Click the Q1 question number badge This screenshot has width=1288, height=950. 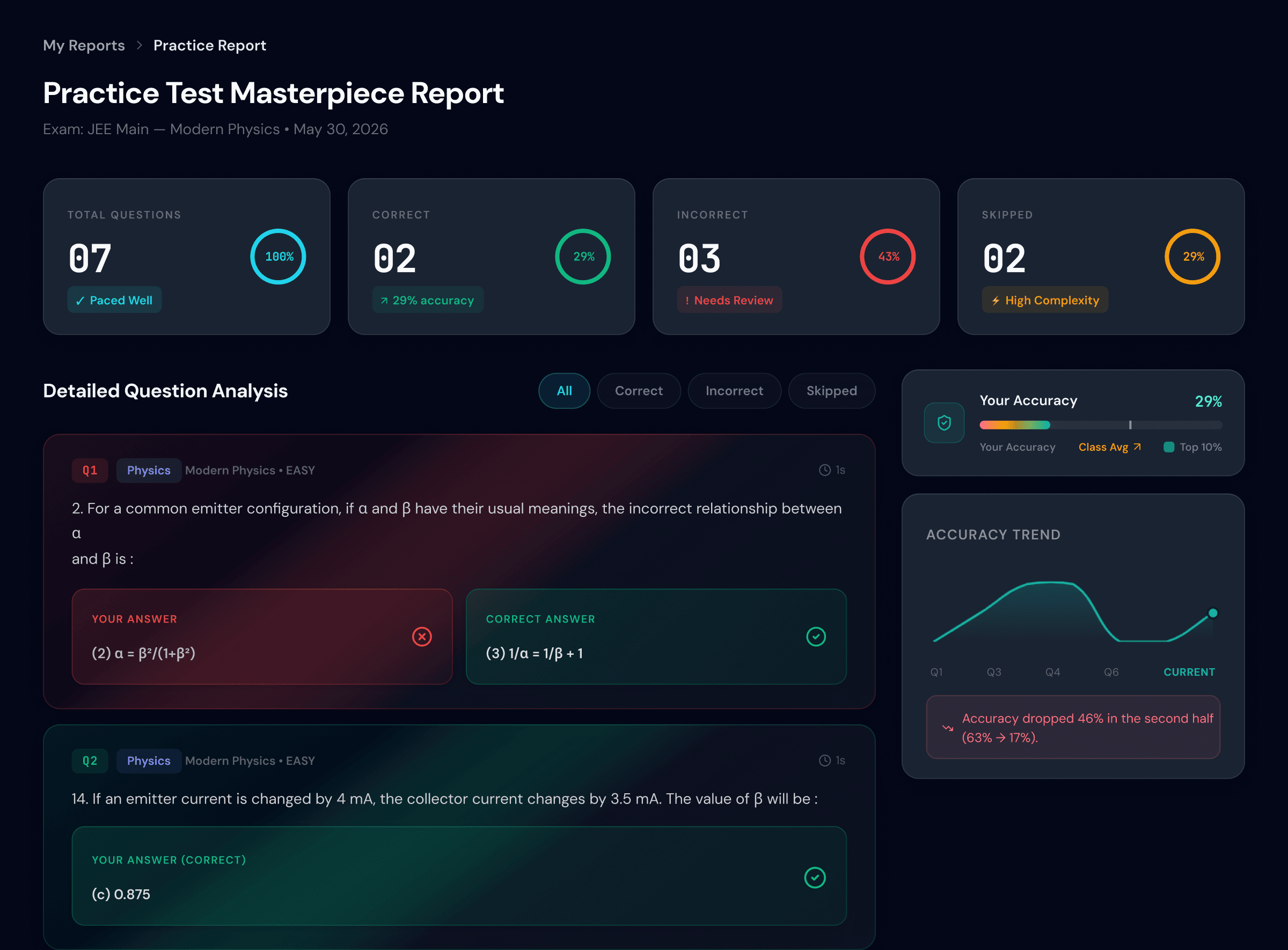coord(90,470)
